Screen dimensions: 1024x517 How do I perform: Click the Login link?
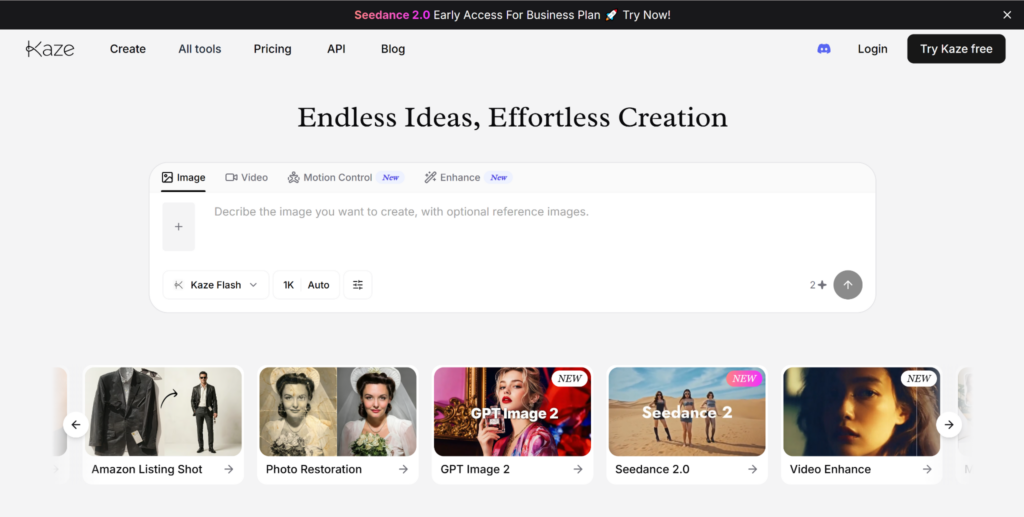(872, 49)
